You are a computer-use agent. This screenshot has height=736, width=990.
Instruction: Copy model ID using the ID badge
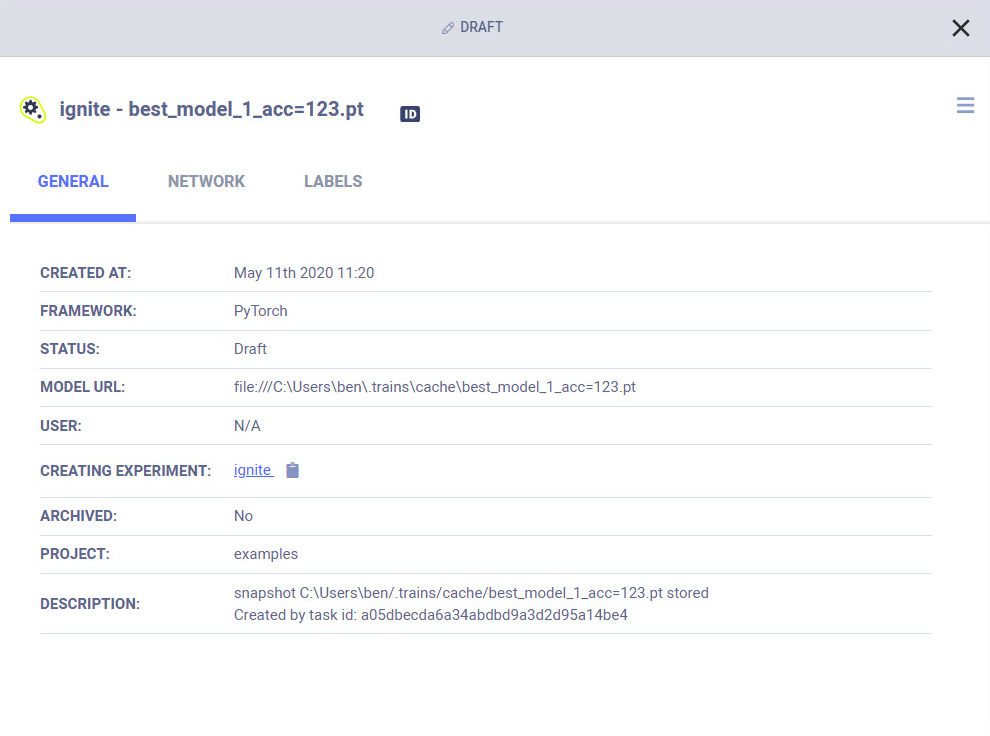[x=410, y=114]
